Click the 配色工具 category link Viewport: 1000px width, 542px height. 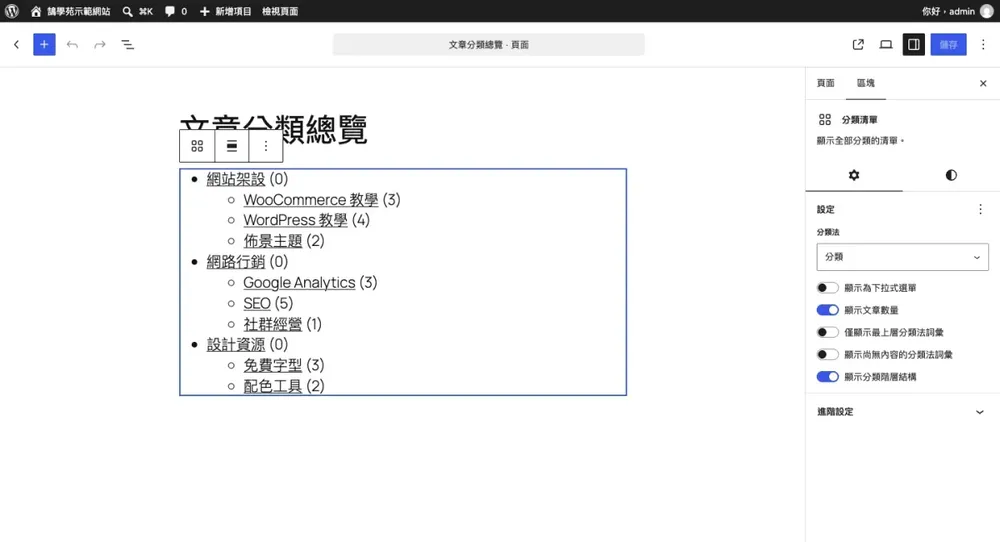pyautogui.click(x=272, y=386)
